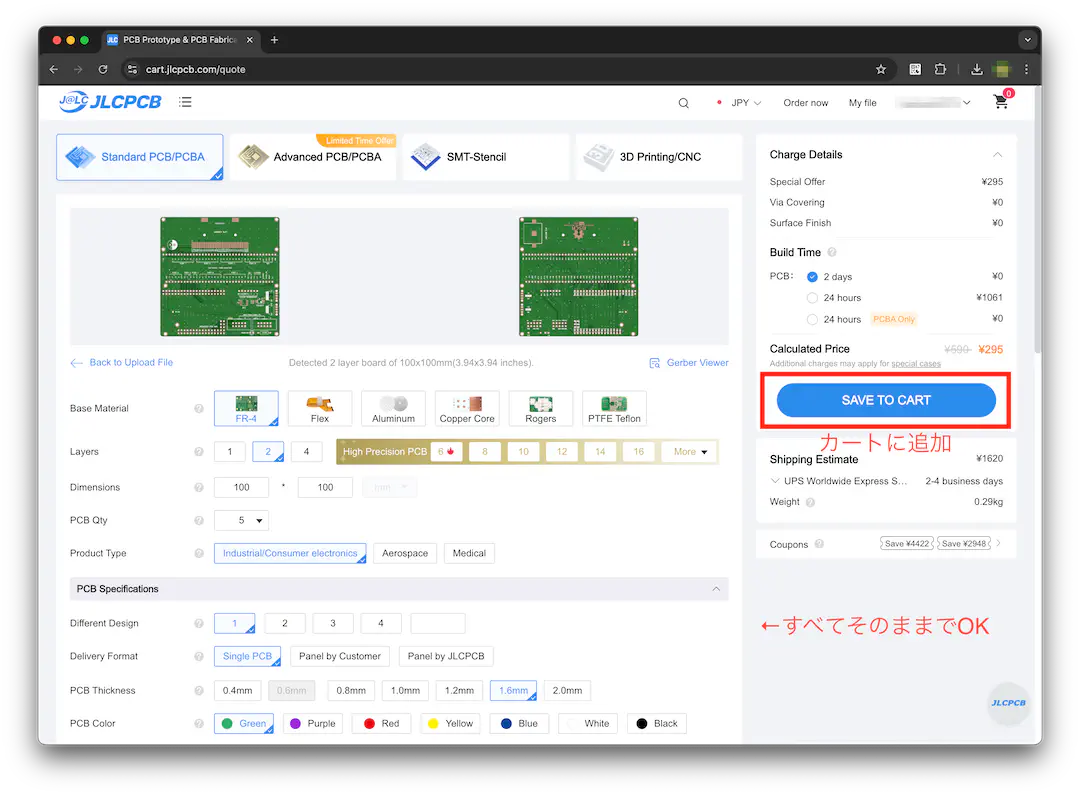This screenshot has width=1080, height=795.
Task: Open browser downloads icon
Action: [x=977, y=69]
